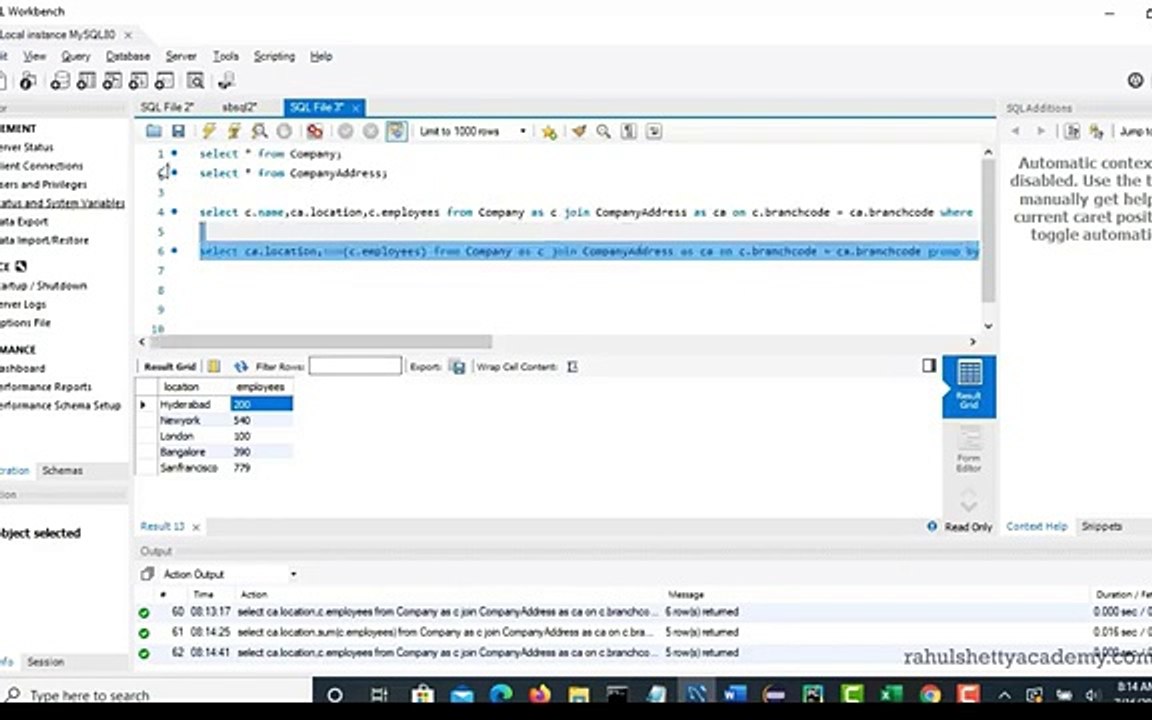
Task: Click the reconnect to DBMS icon
Action: point(226,81)
